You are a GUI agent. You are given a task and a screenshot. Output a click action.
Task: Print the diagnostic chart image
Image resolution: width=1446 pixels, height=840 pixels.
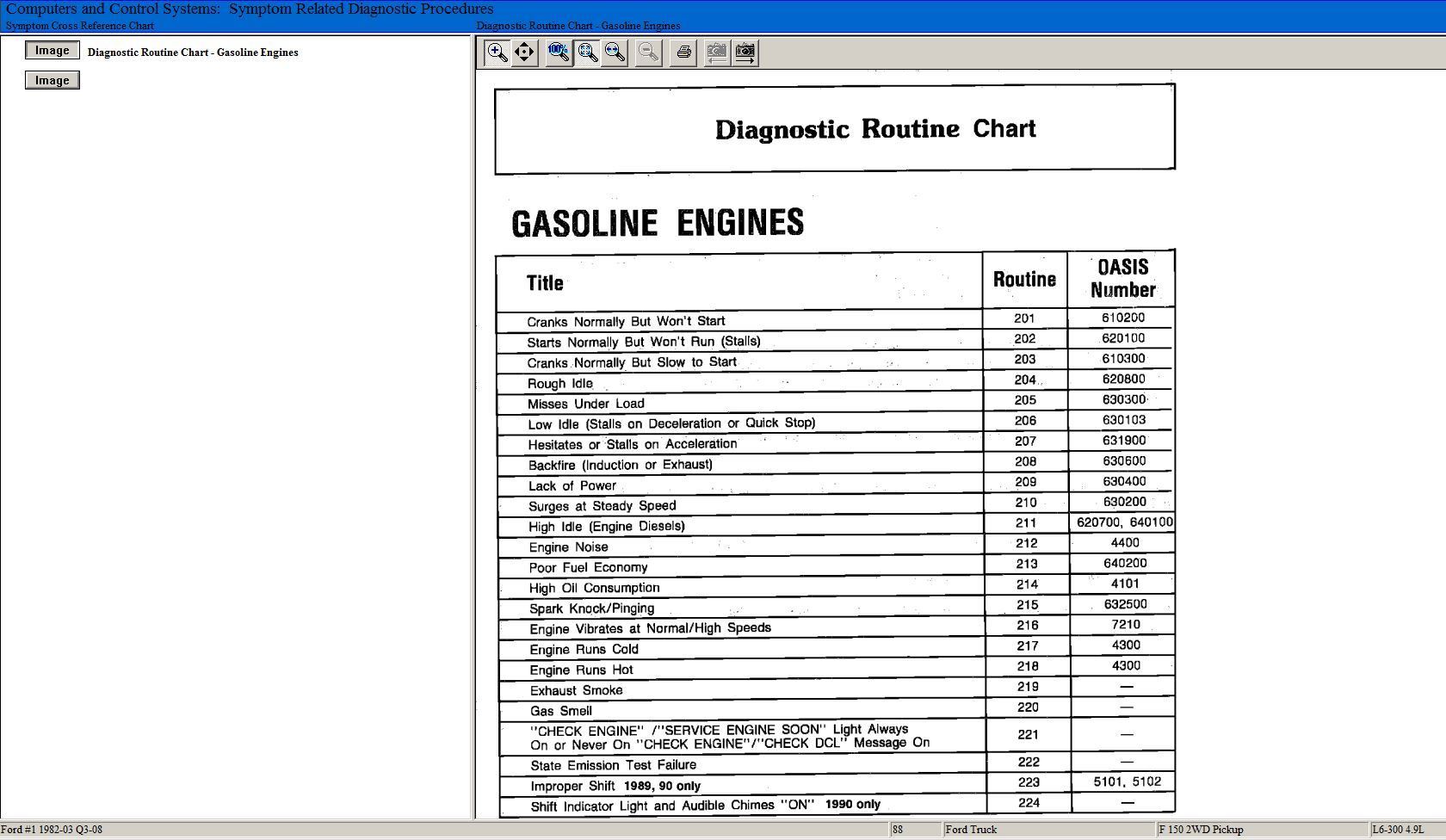(x=683, y=52)
